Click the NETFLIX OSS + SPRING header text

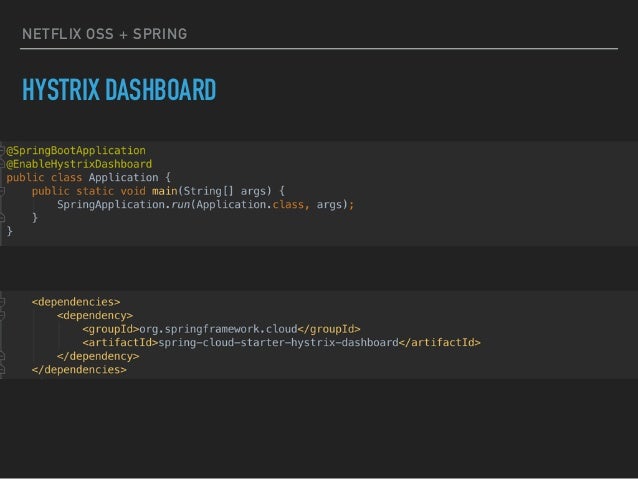pos(105,34)
